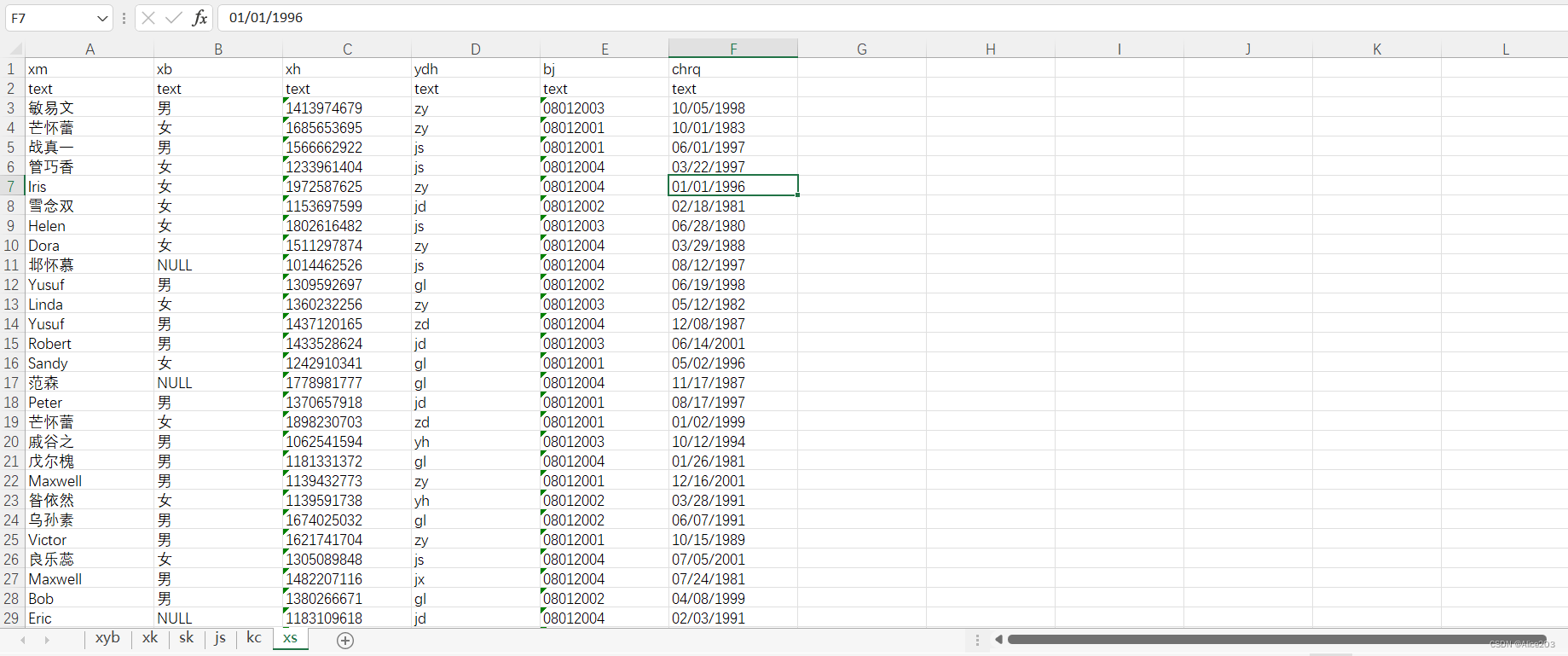Image resolution: width=1568 pixels, height=656 pixels.
Task: Go to next sheet tabs arrow
Action: tap(47, 640)
